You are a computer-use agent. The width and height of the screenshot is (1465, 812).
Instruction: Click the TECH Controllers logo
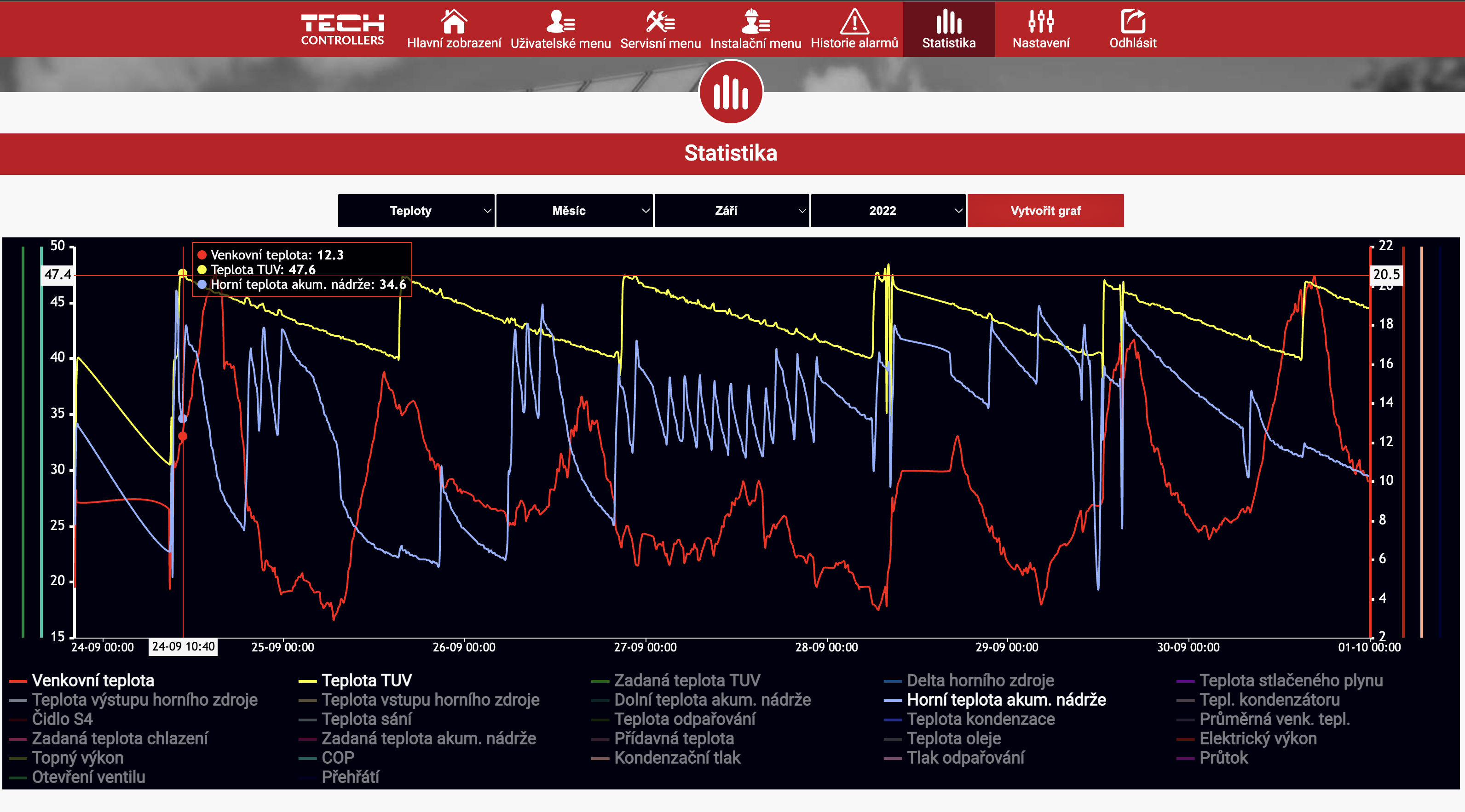[342, 29]
